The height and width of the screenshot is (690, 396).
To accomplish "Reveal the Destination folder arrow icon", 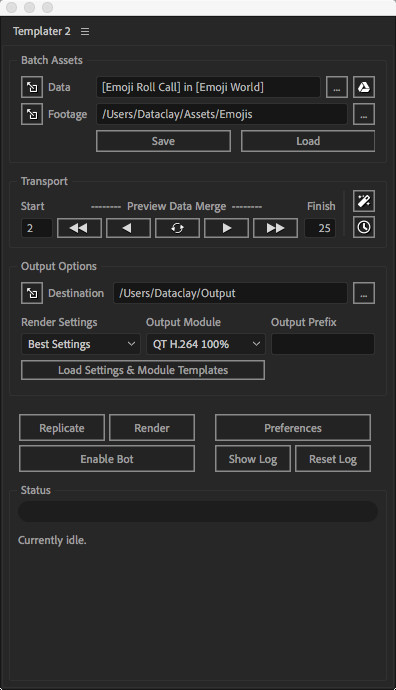I will pos(32,293).
